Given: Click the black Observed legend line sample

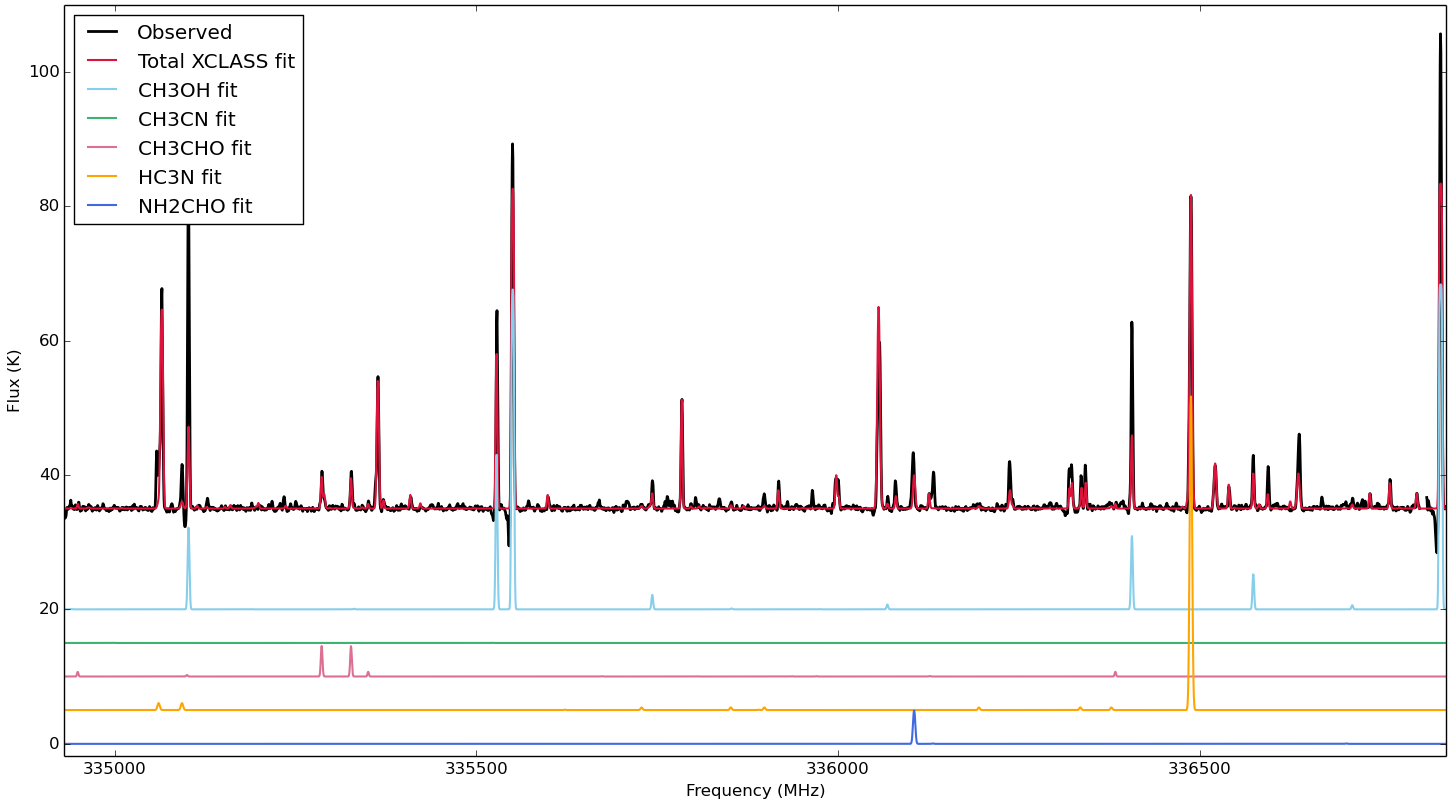Looking at the screenshot, I should point(103,32).
